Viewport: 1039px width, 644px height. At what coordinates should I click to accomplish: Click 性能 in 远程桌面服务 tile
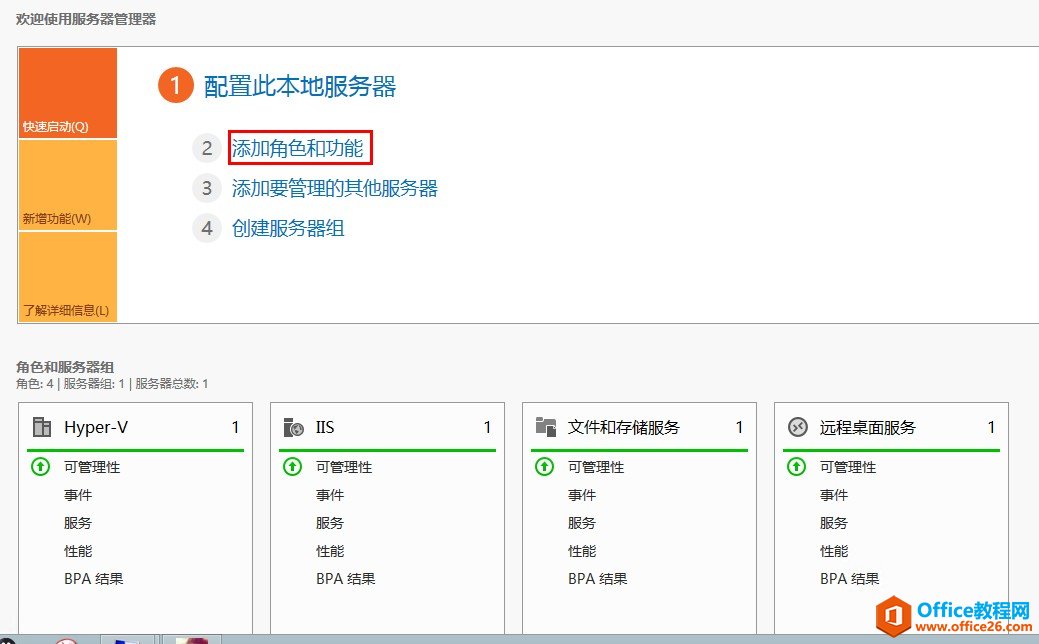pyautogui.click(x=834, y=551)
